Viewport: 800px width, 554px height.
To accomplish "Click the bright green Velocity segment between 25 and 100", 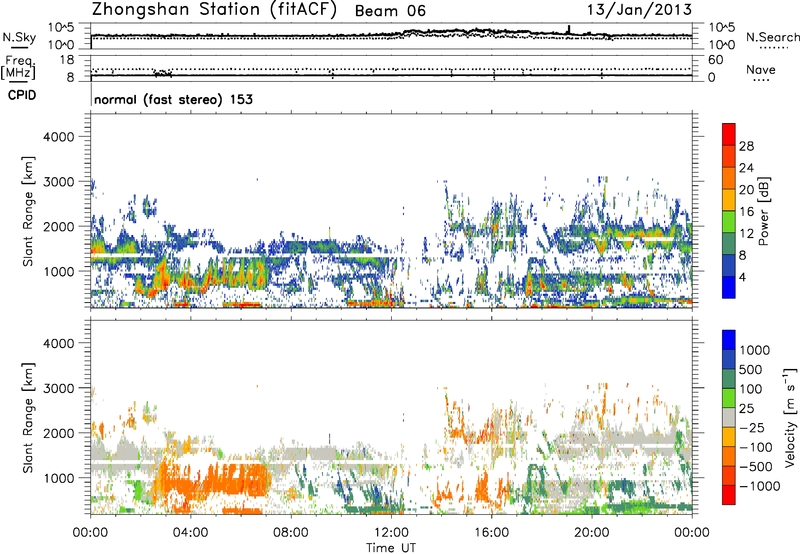I will 729,398.
